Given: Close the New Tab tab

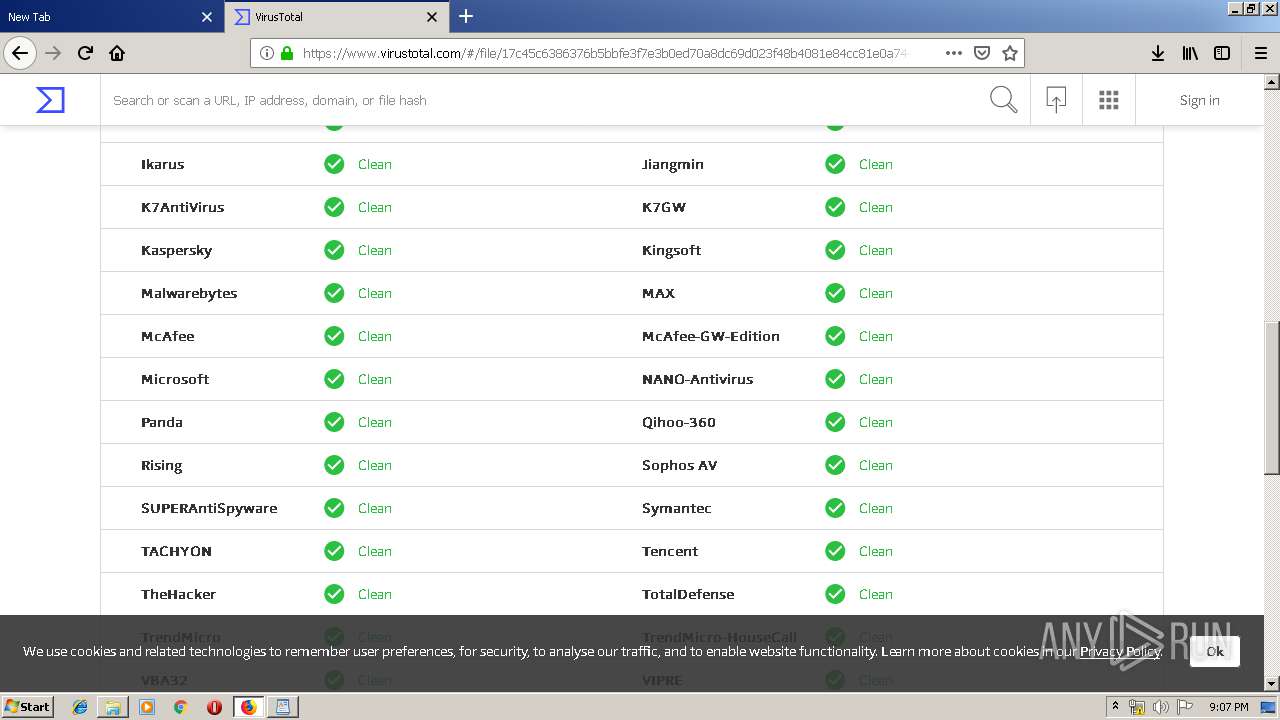Looking at the screenshot, I should click(207, 17).
